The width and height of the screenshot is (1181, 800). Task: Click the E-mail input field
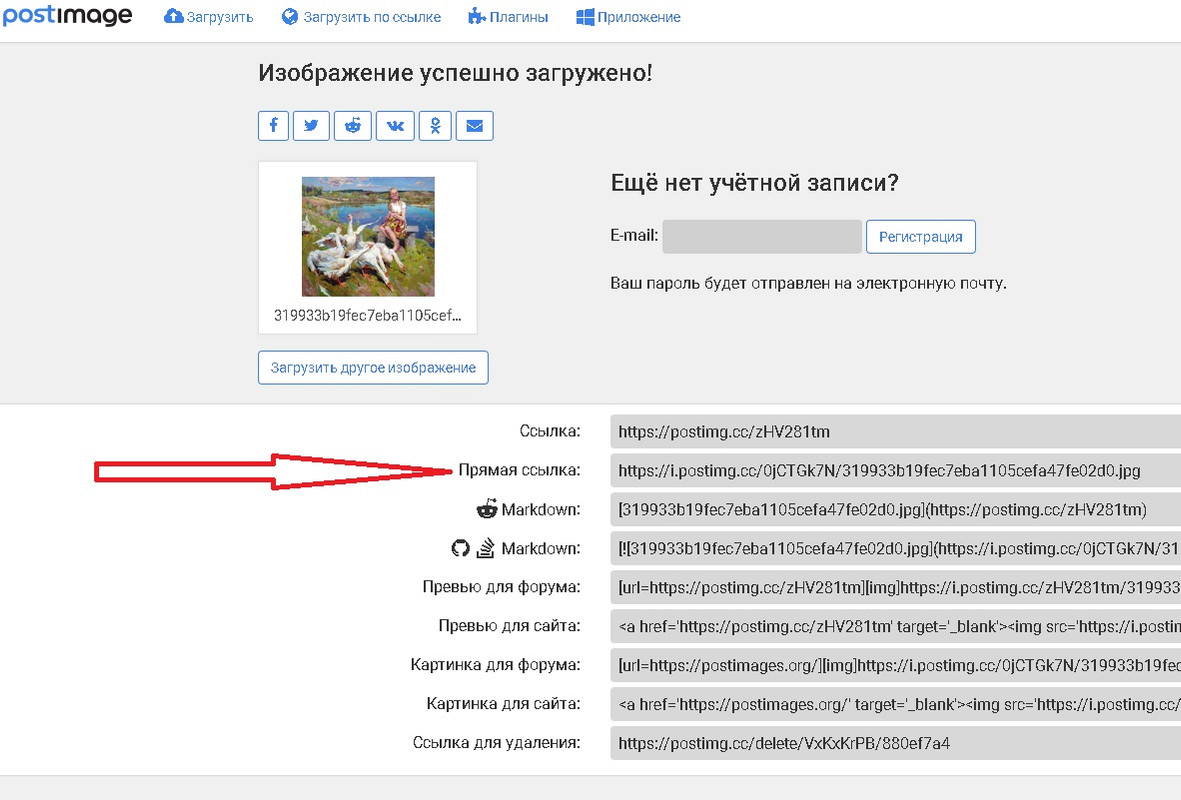click(x=762, y=237)
